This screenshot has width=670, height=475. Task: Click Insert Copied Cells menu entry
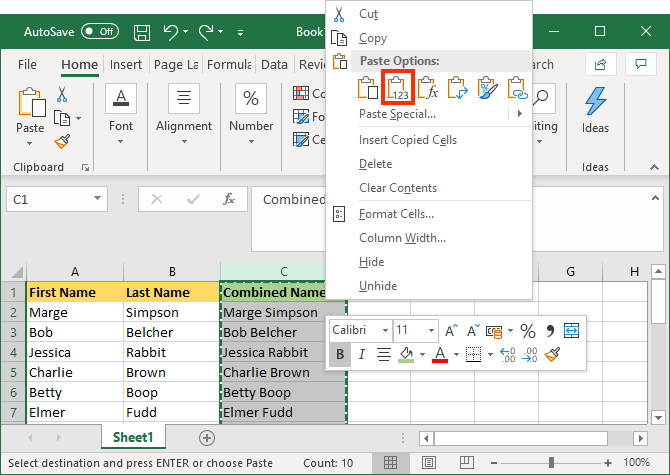tap(408, 140)
